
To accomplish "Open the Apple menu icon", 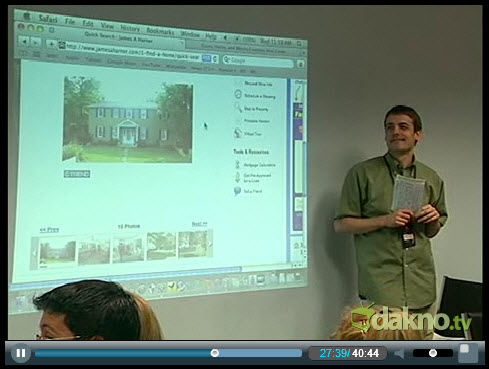I will 27,16.
